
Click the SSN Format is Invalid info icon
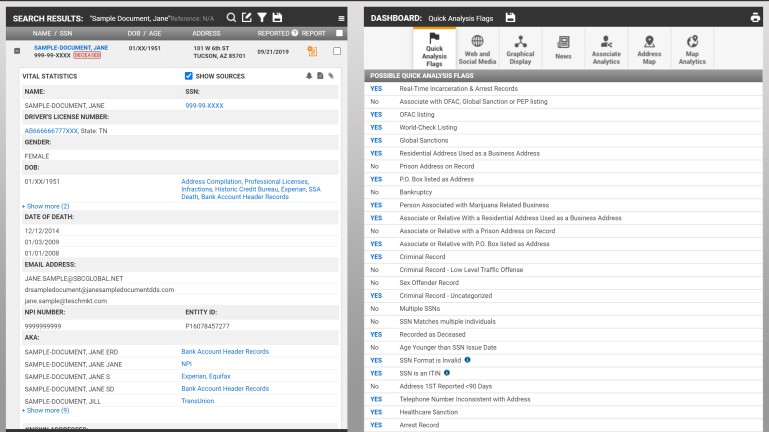coord(468,359)
